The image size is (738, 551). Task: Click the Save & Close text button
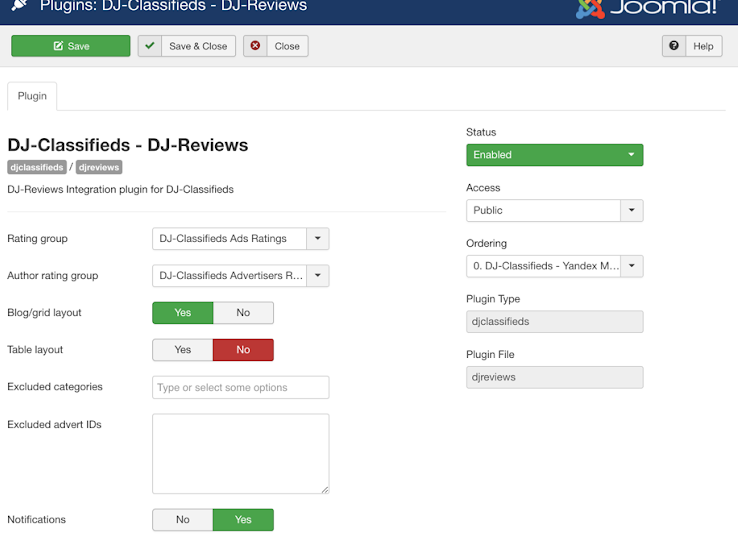198,46
